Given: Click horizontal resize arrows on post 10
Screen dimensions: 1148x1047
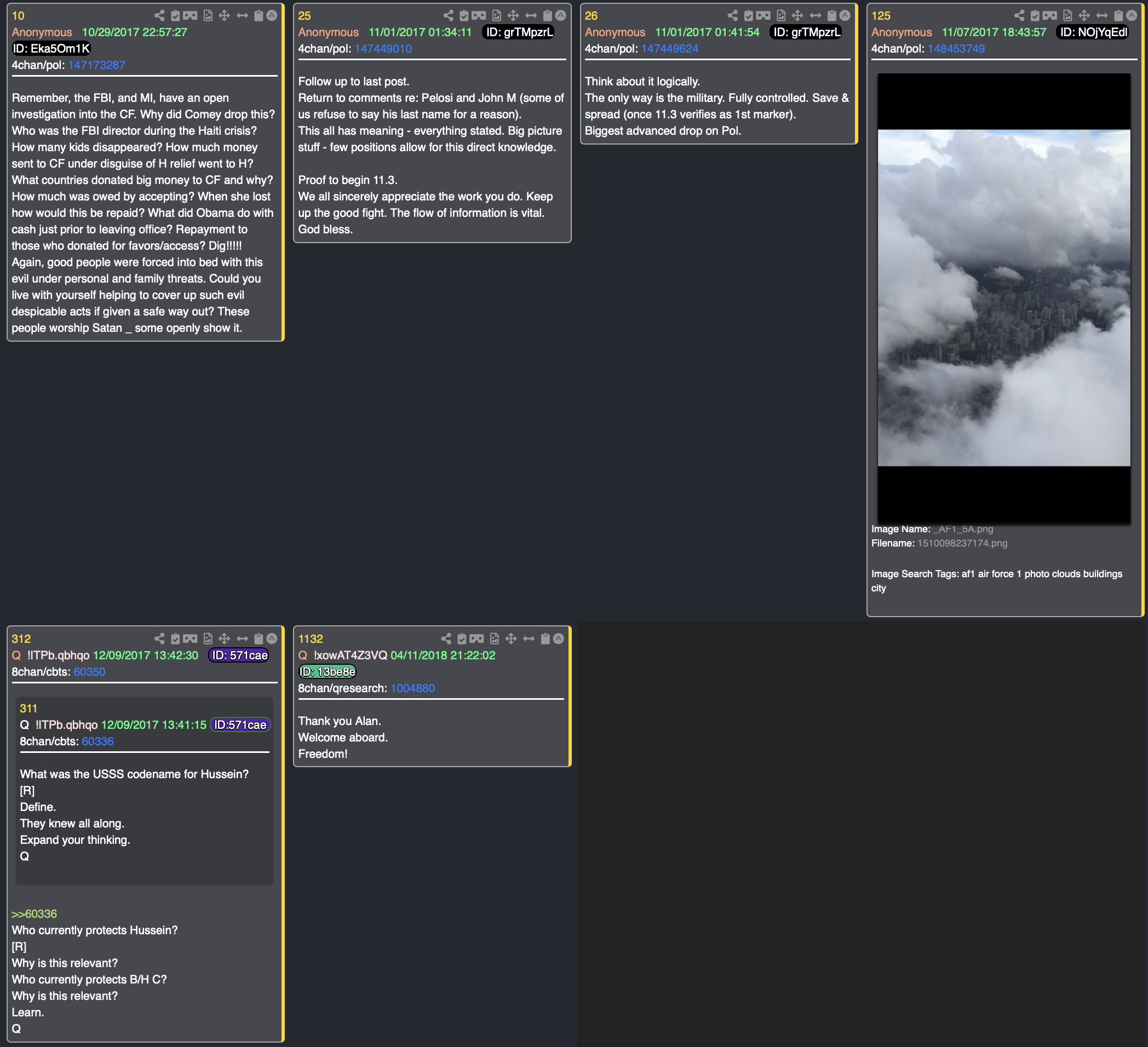Looking at the screenshot, I should [x=242, y=16].
